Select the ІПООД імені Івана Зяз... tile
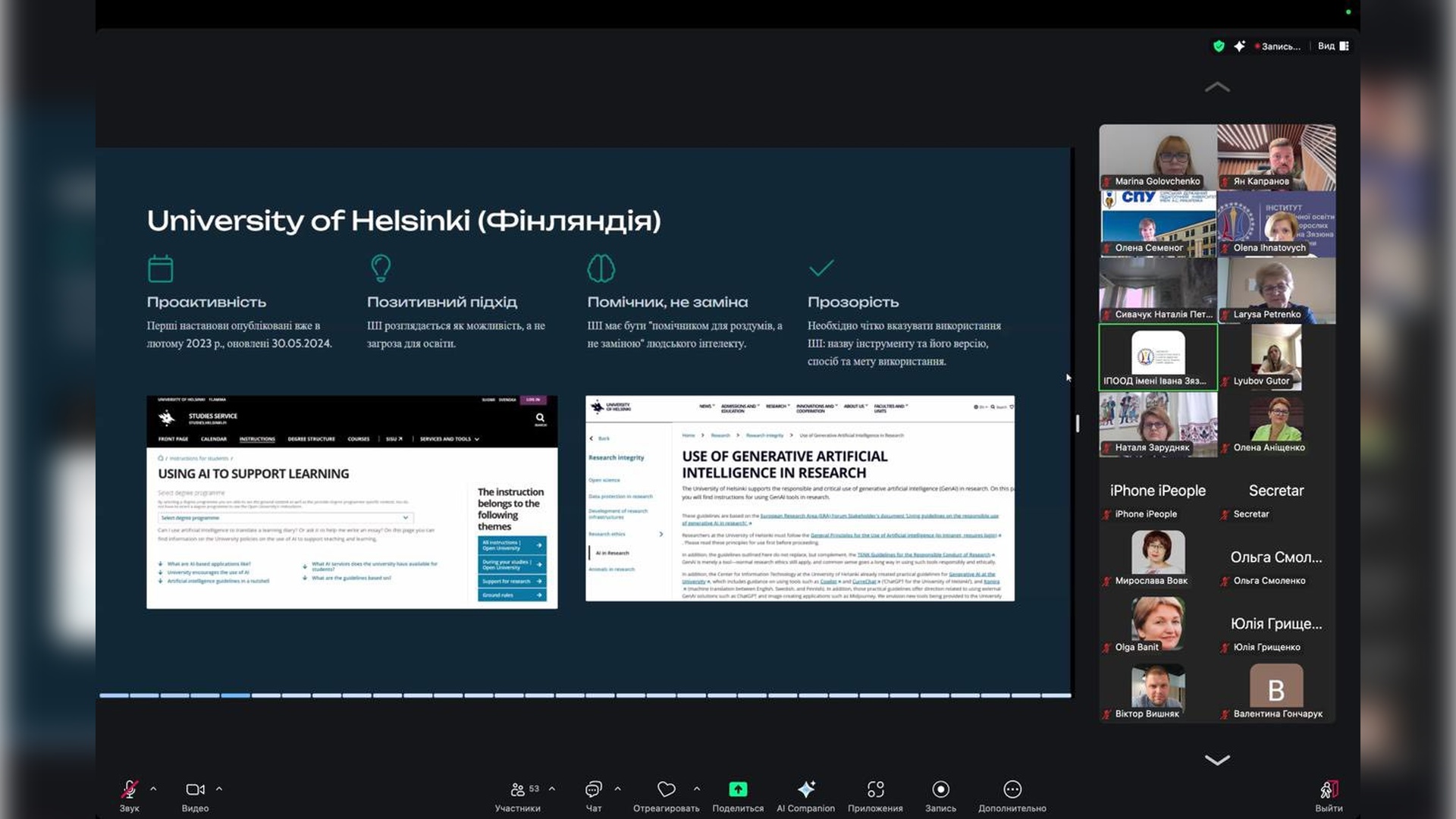 (1158, 357)
